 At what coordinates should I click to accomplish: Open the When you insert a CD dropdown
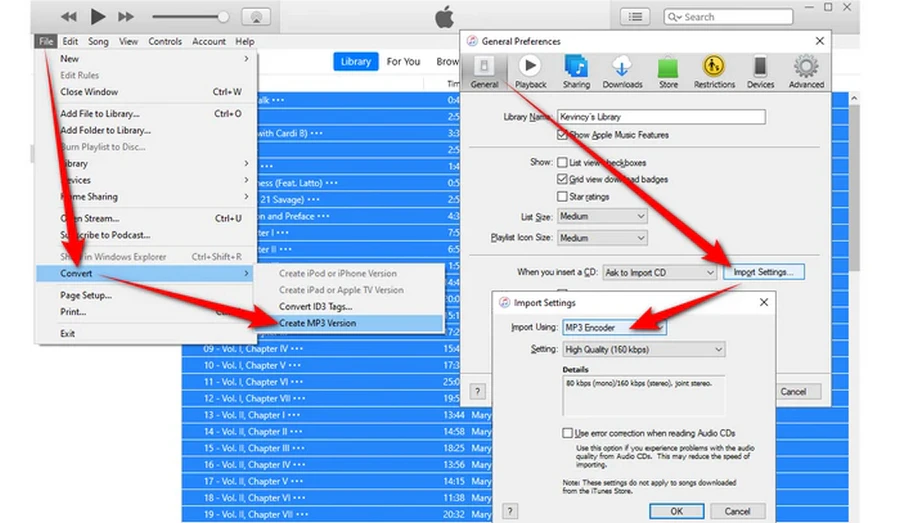660,273
